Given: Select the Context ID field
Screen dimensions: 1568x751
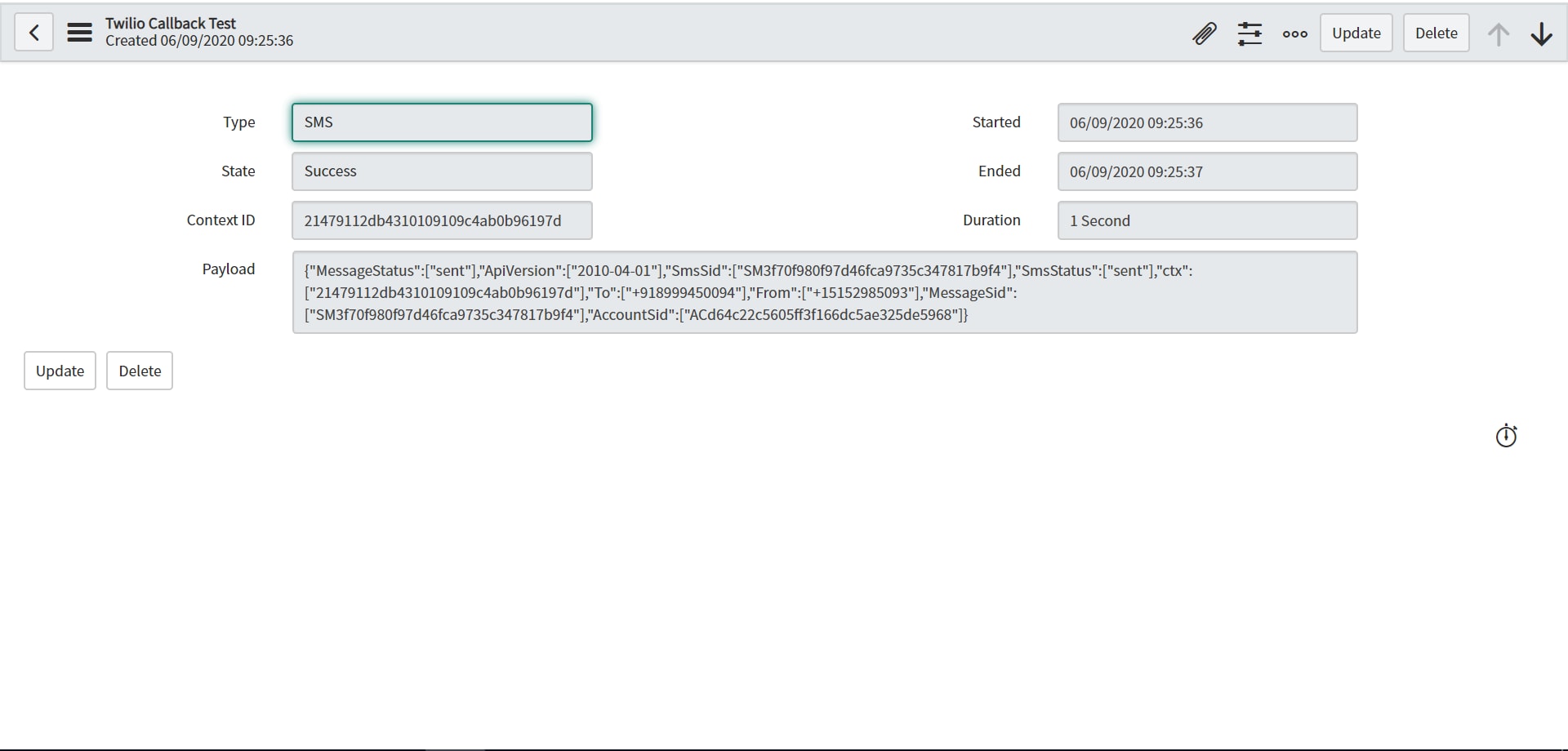Looking at the screenshot, I should coord(442,220).
